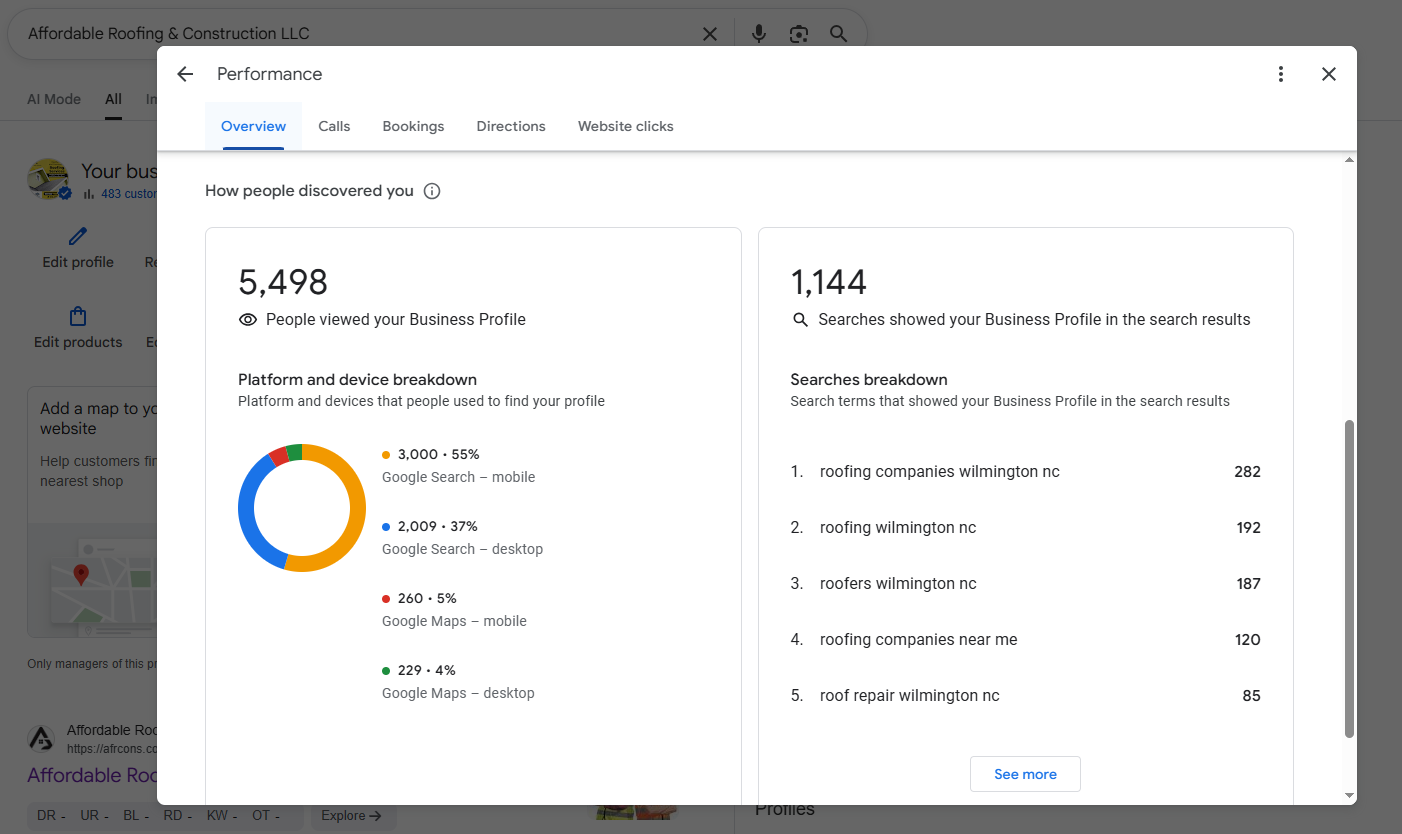Click the See more button

1025,774
